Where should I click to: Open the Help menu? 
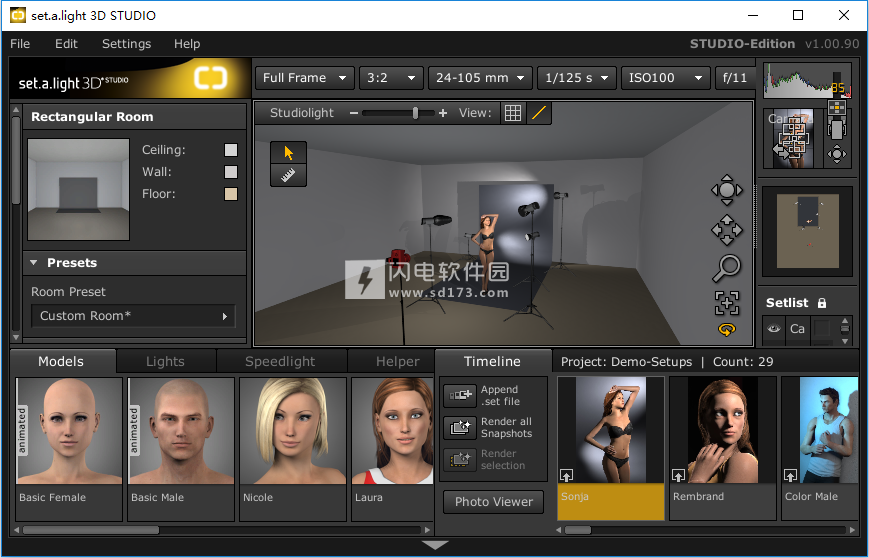(x=187, y=44)
